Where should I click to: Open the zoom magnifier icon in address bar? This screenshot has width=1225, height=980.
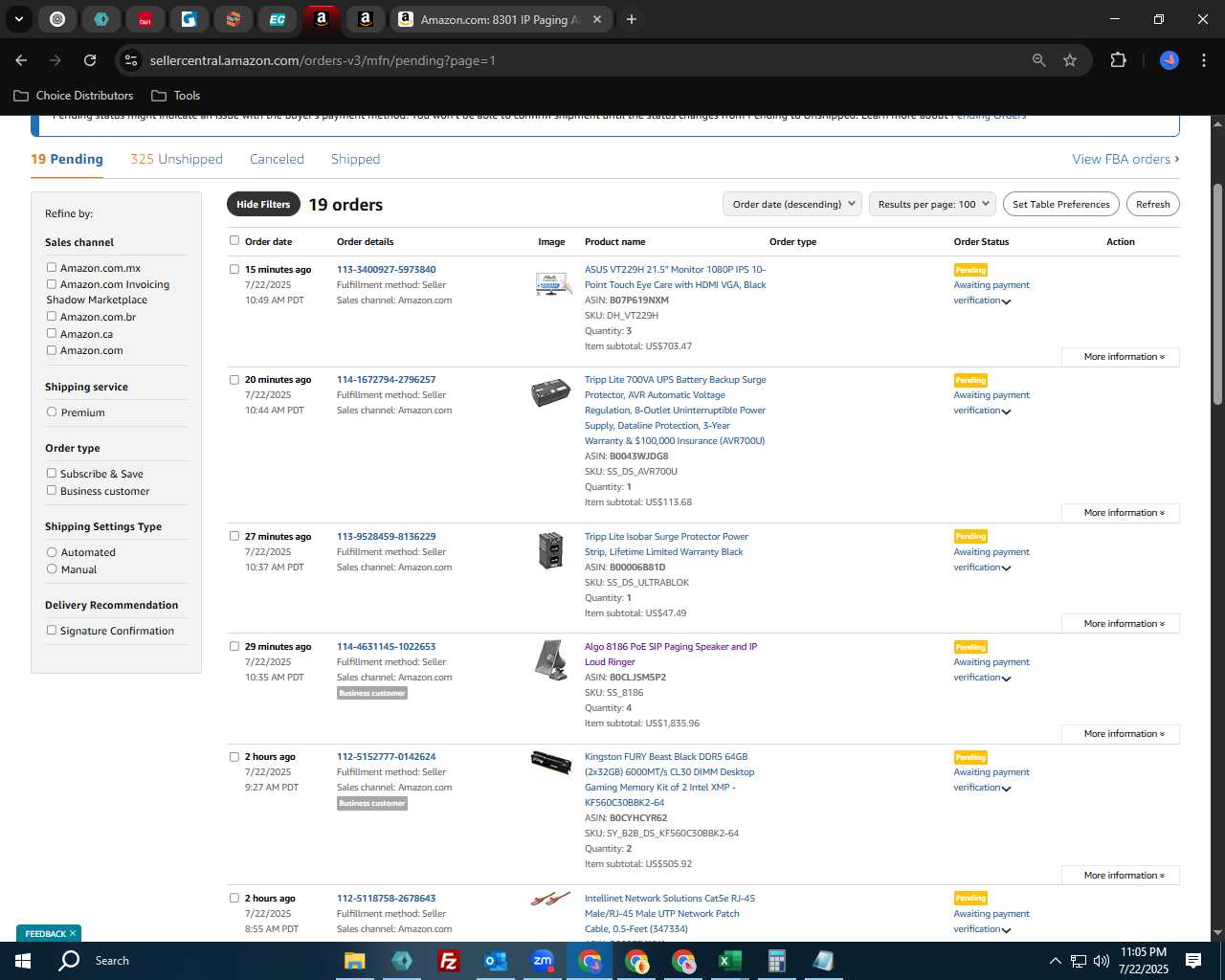[1039, 60]
